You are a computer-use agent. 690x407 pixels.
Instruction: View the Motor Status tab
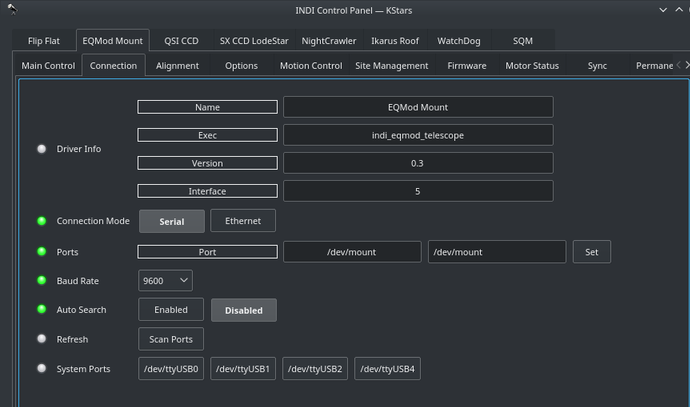(x=532, y=66)
